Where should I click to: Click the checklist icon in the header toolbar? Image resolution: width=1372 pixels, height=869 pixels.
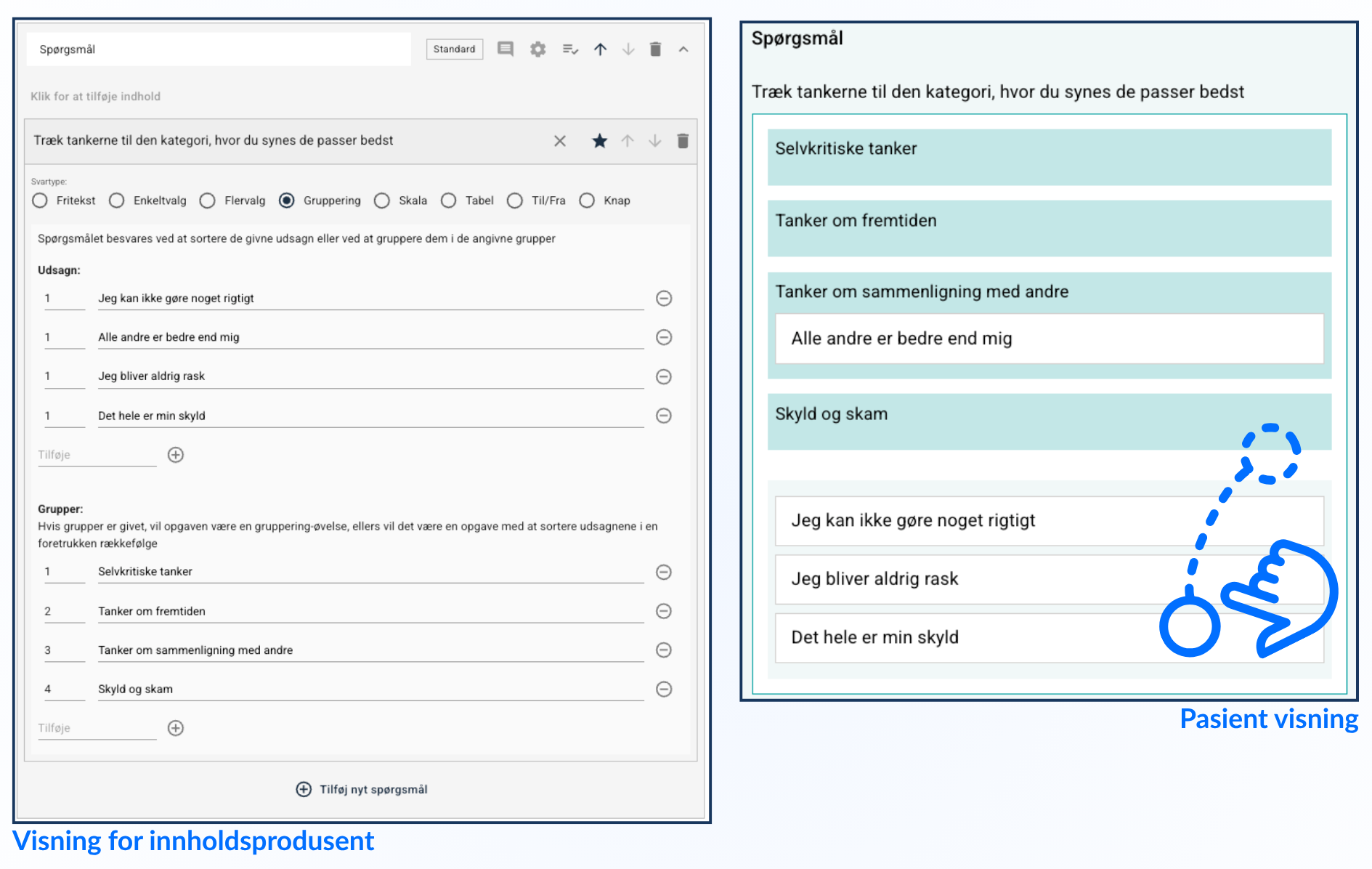570,49
